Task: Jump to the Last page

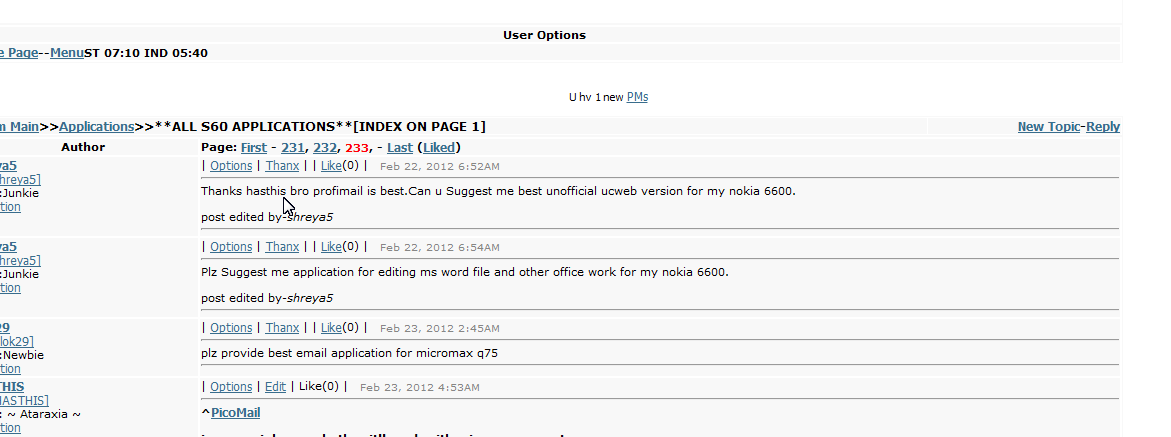Action: (399, 147)
